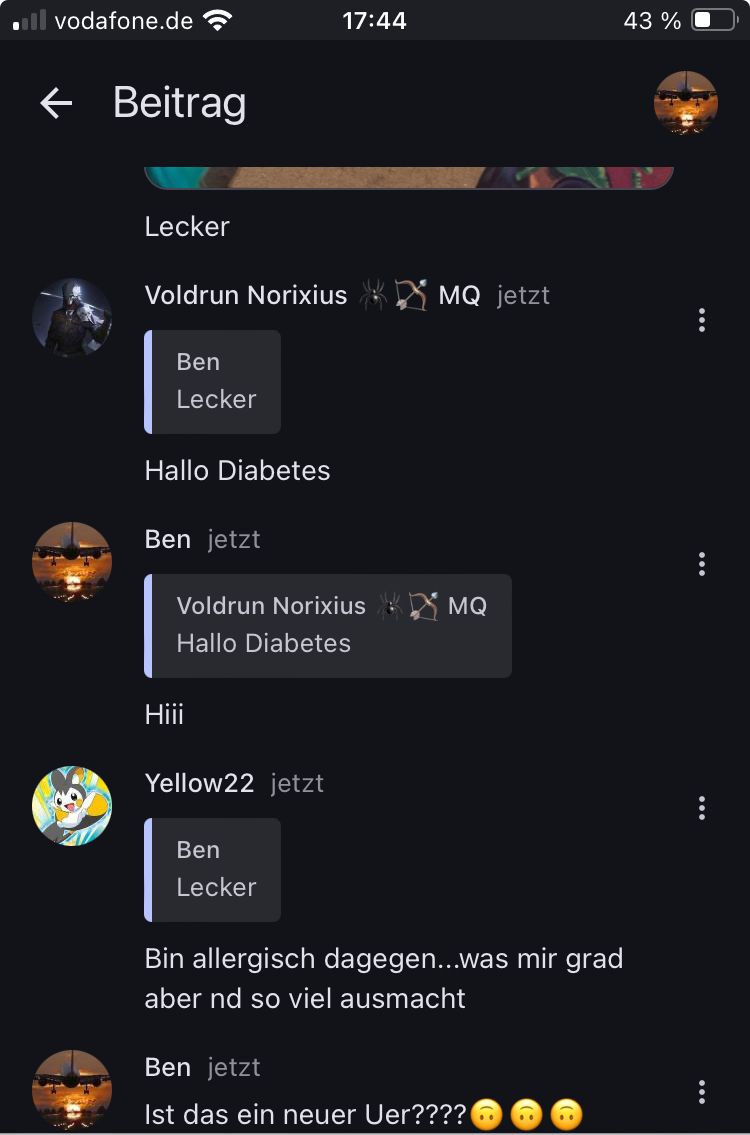Image resolution: width=750 pixels, height=1135 pixels.
Task: Open options menu for Voldrun Norixius comment
Action: click(701, 320)
